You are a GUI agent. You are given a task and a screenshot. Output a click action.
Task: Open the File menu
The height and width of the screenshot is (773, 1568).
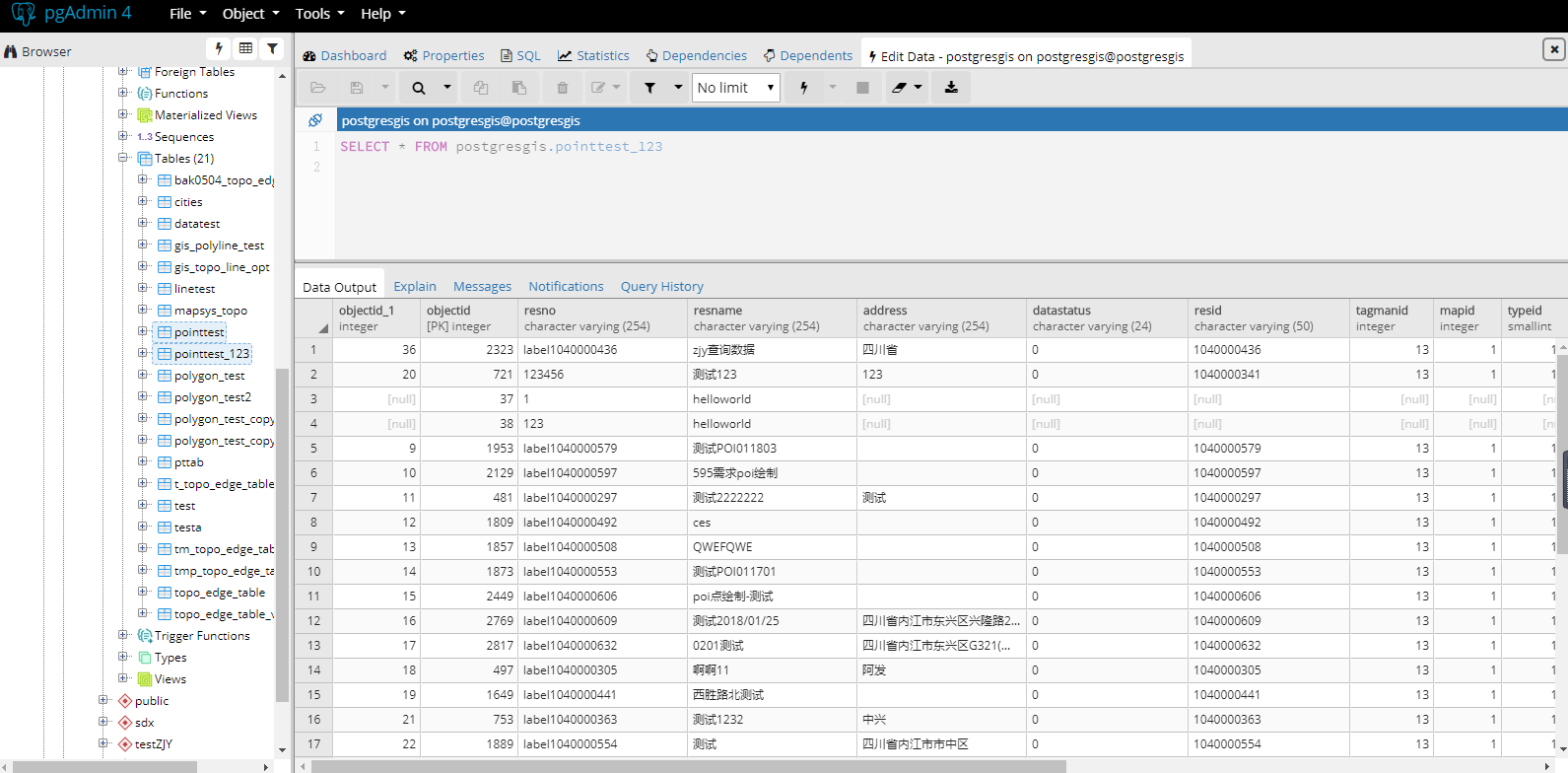[x=187, y=14]
